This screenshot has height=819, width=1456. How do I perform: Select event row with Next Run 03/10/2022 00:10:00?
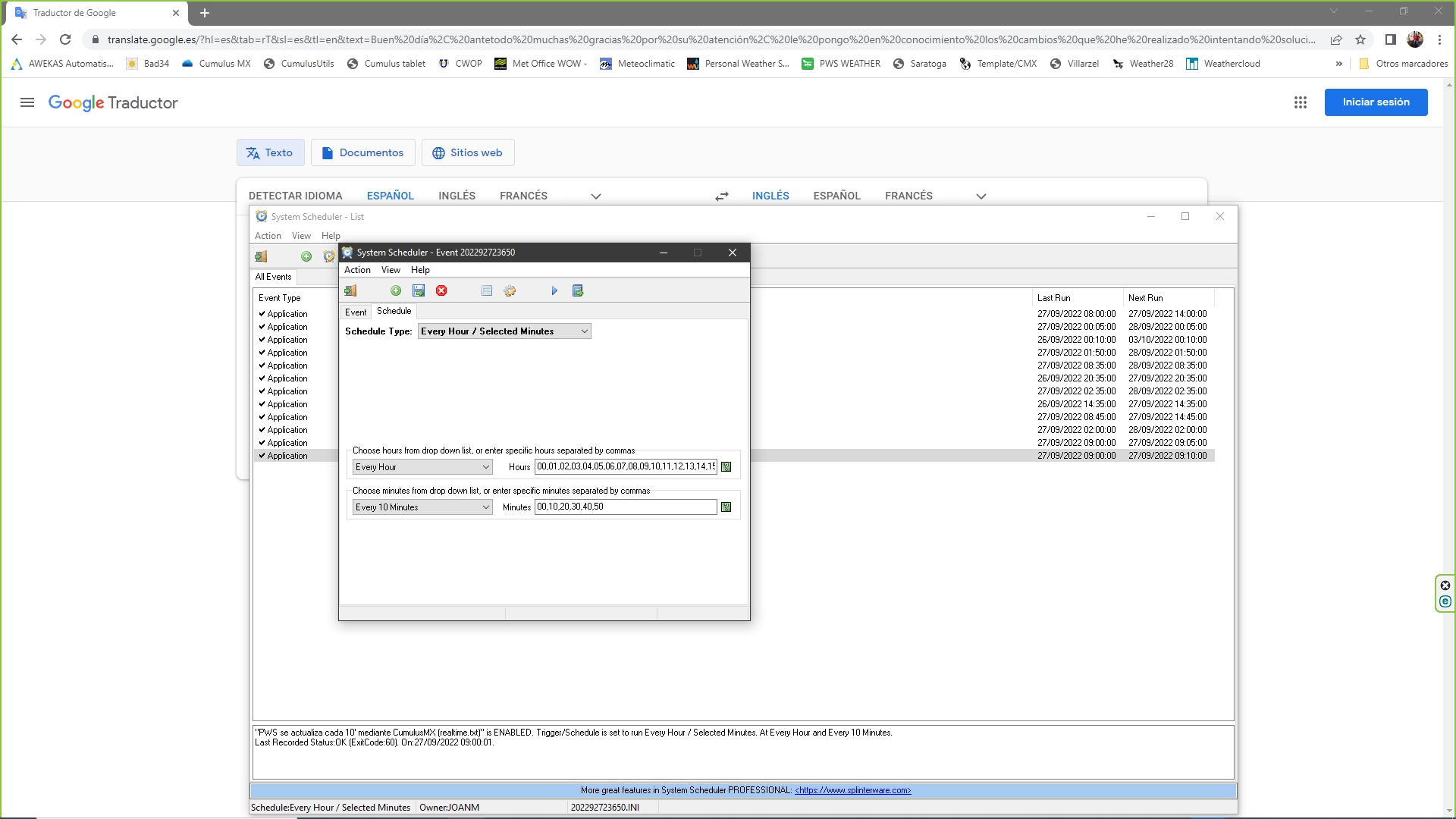tap(734, 340)
